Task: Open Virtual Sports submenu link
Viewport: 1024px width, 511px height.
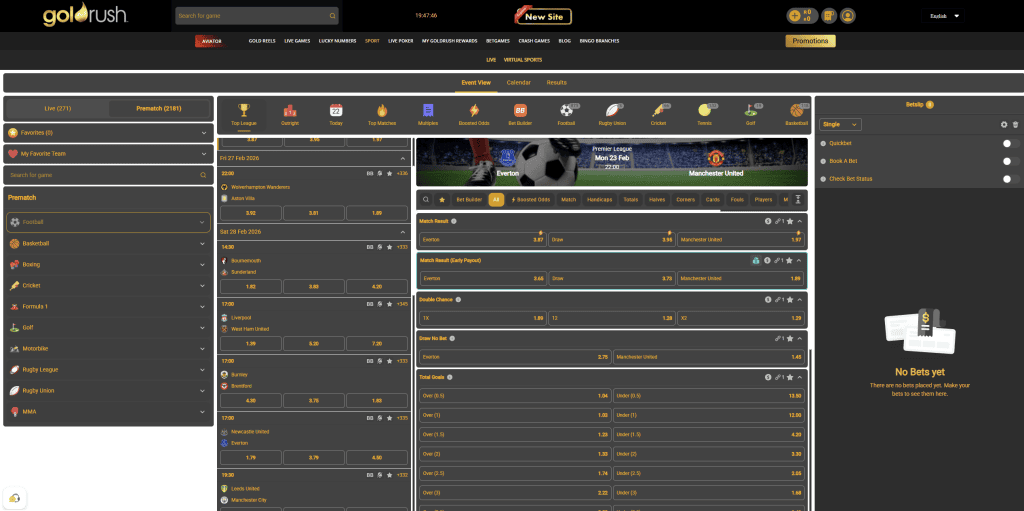Action: pyautogui.click(x=522, y=60)
